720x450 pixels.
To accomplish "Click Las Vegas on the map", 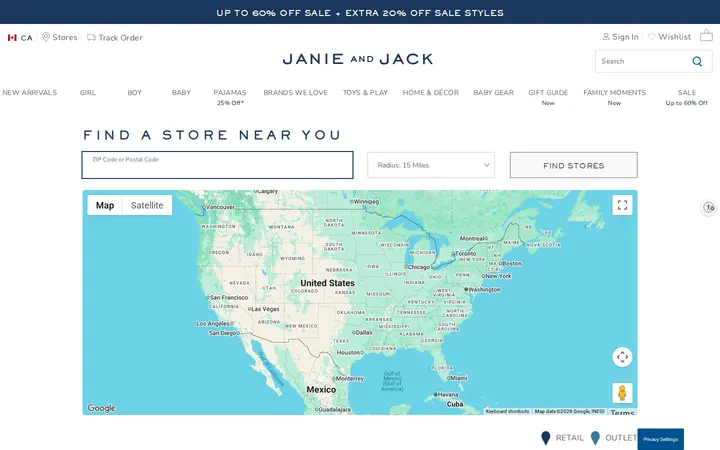I will click(265, 309).
